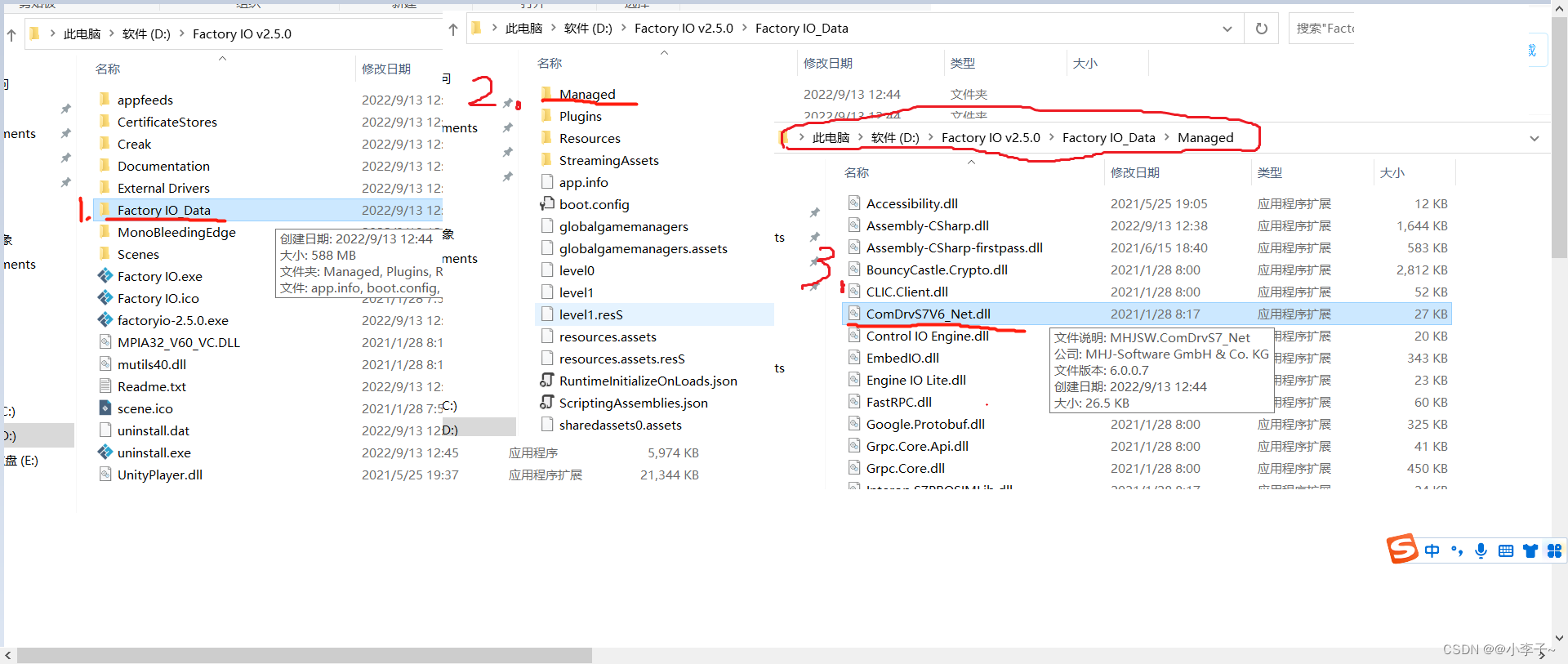Select Accessibility.dll in Managed folder
The height and width of the screenshot is (664, 1568).
coord(912,203)
